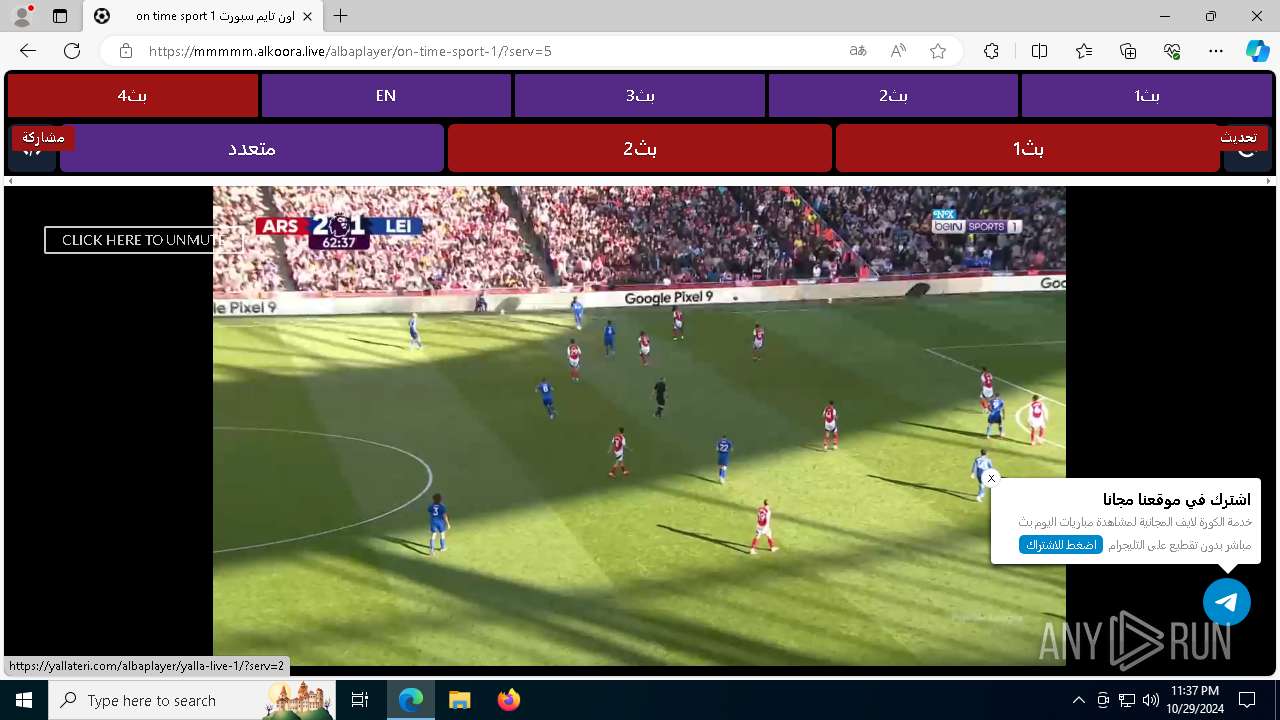
Task: Open Favorites list icon
Action: coord(1084,51)
